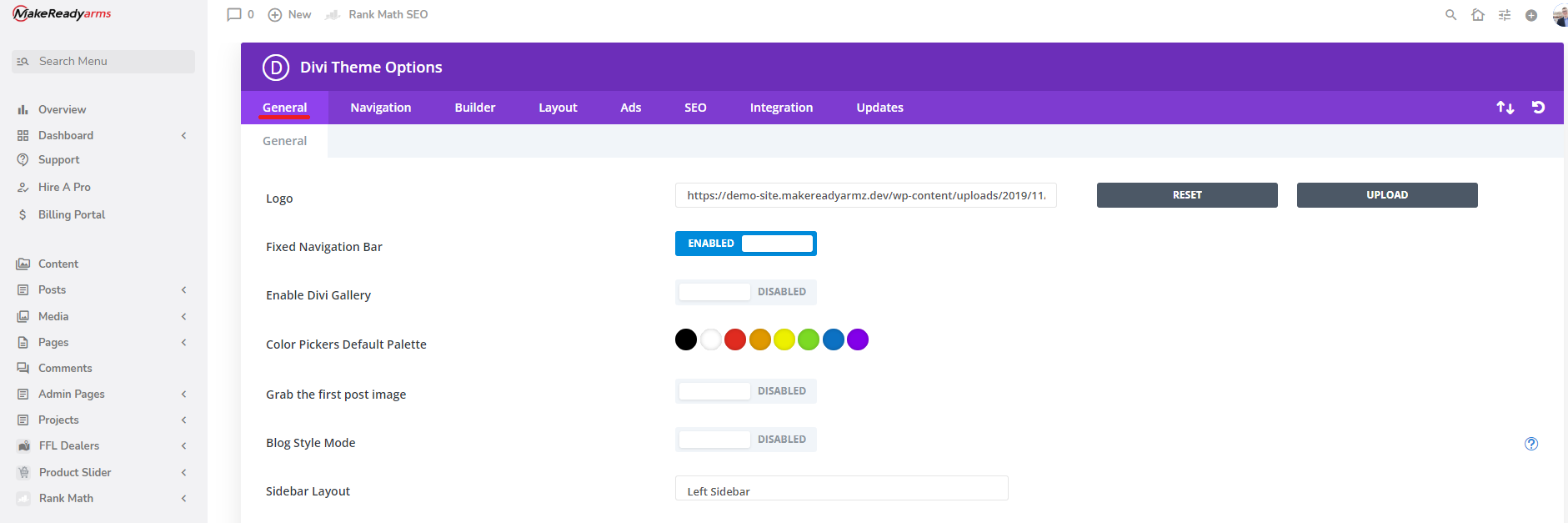Click the Rank Math sidebar icon

24,498
